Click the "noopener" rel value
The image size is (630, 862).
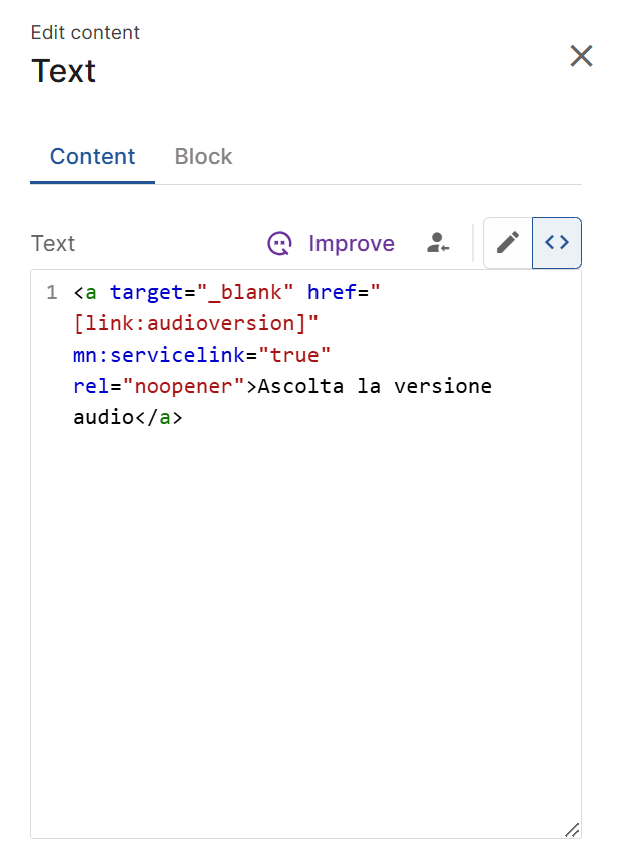coord(184,386)
